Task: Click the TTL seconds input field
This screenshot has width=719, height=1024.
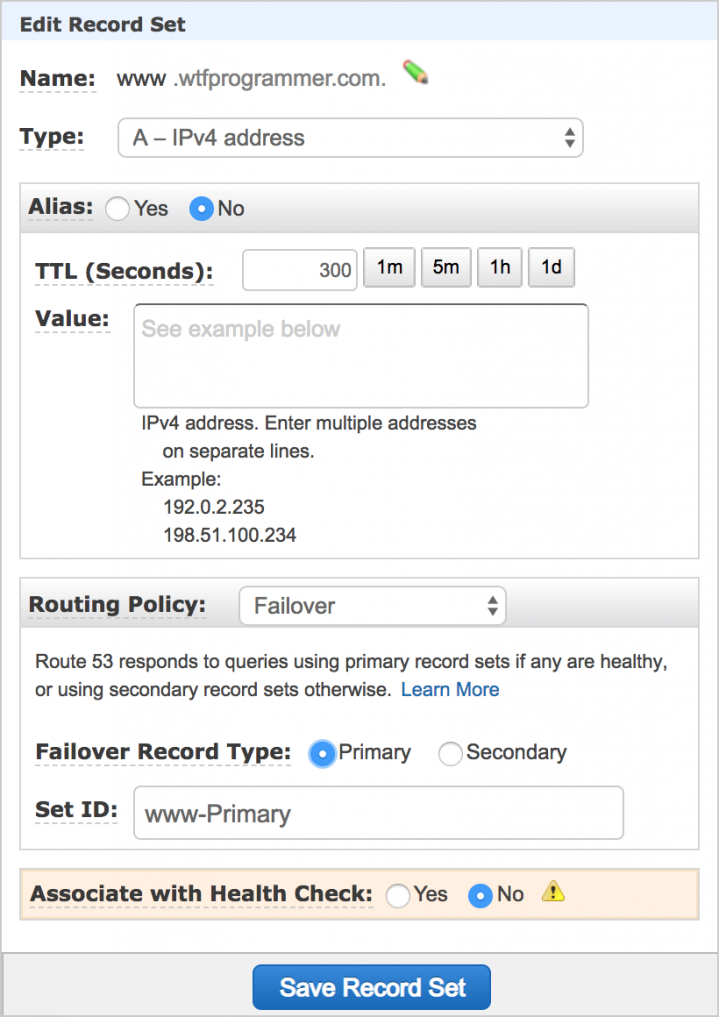Action: click(300, 270)
